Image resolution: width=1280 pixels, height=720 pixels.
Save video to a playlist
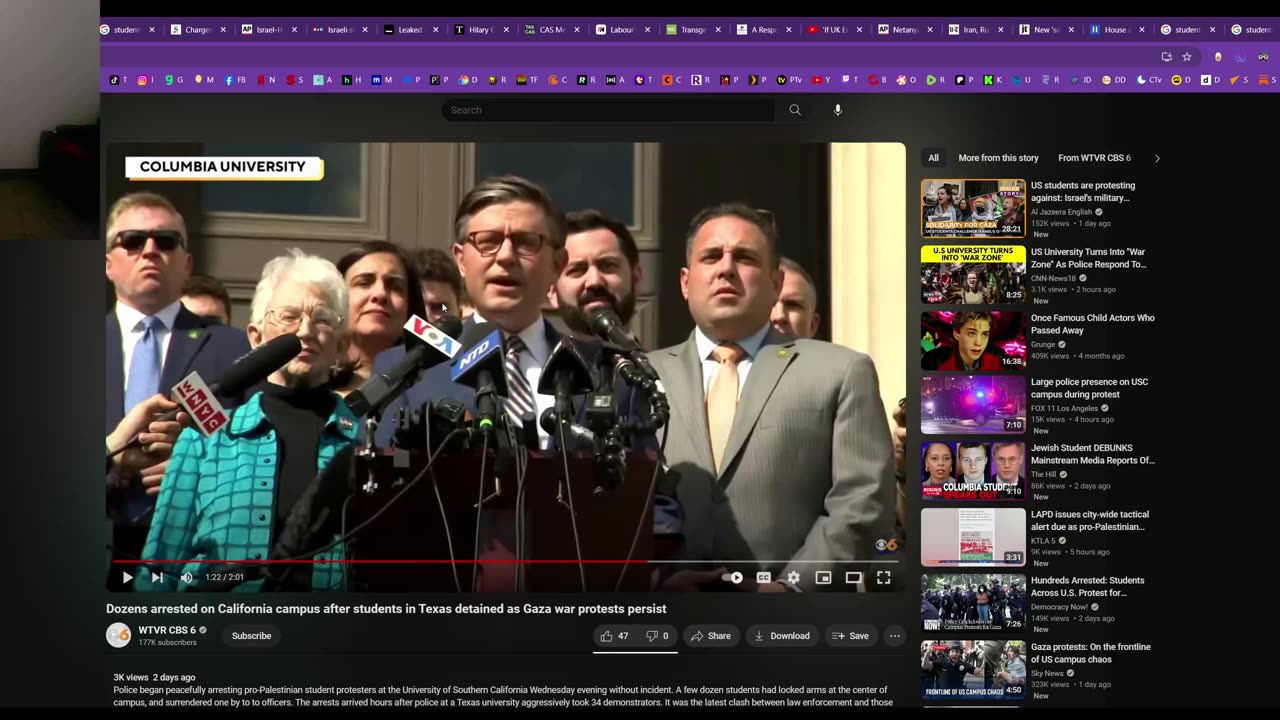[850, 636]
